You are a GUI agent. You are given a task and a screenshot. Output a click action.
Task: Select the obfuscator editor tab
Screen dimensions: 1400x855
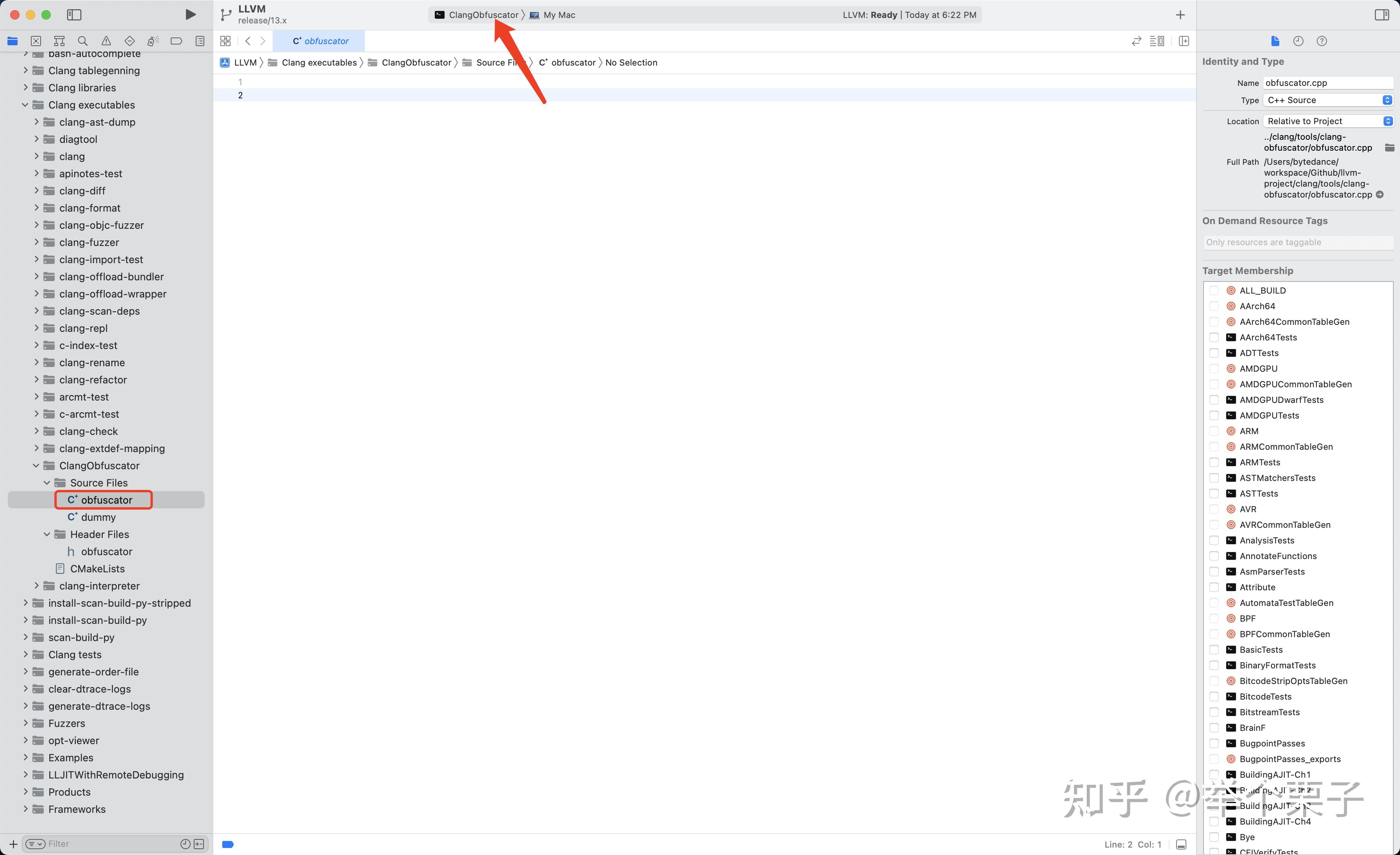coord(320,41)
